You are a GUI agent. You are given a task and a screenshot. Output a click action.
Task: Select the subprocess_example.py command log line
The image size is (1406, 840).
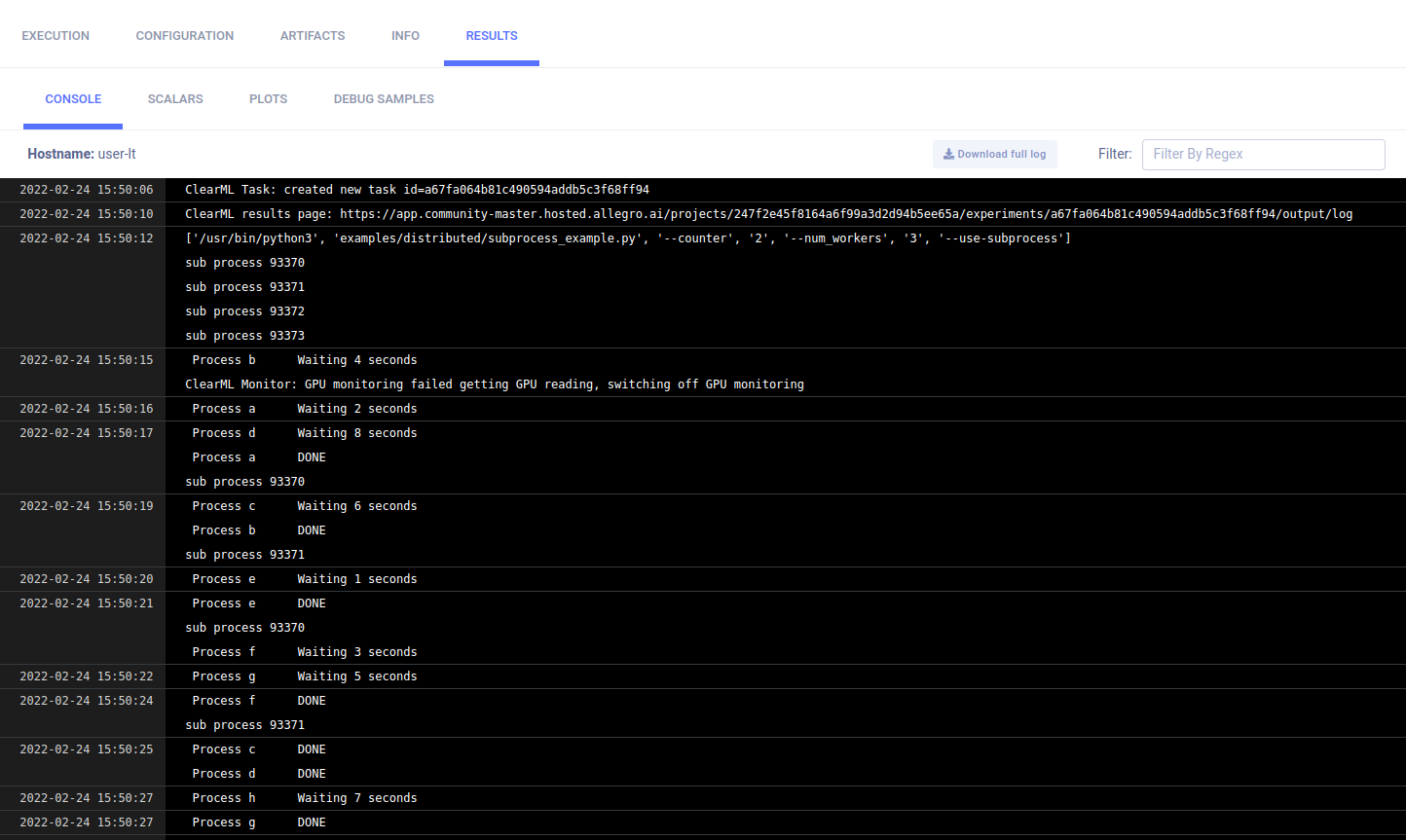pyautogui.click(x=627, y=238)
